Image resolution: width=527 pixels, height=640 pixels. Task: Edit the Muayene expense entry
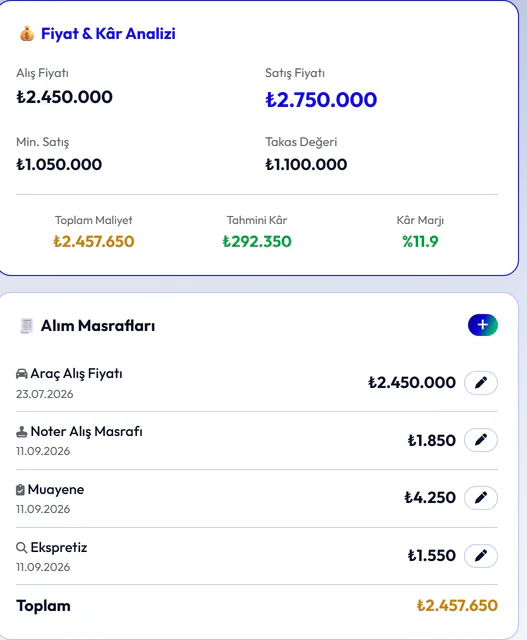(481, 498)
